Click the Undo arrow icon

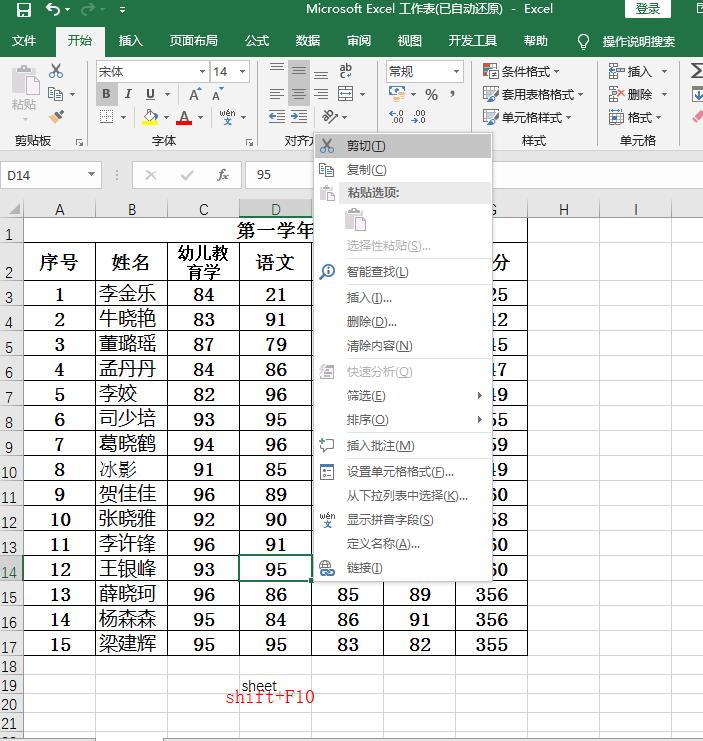click(52, 9)
